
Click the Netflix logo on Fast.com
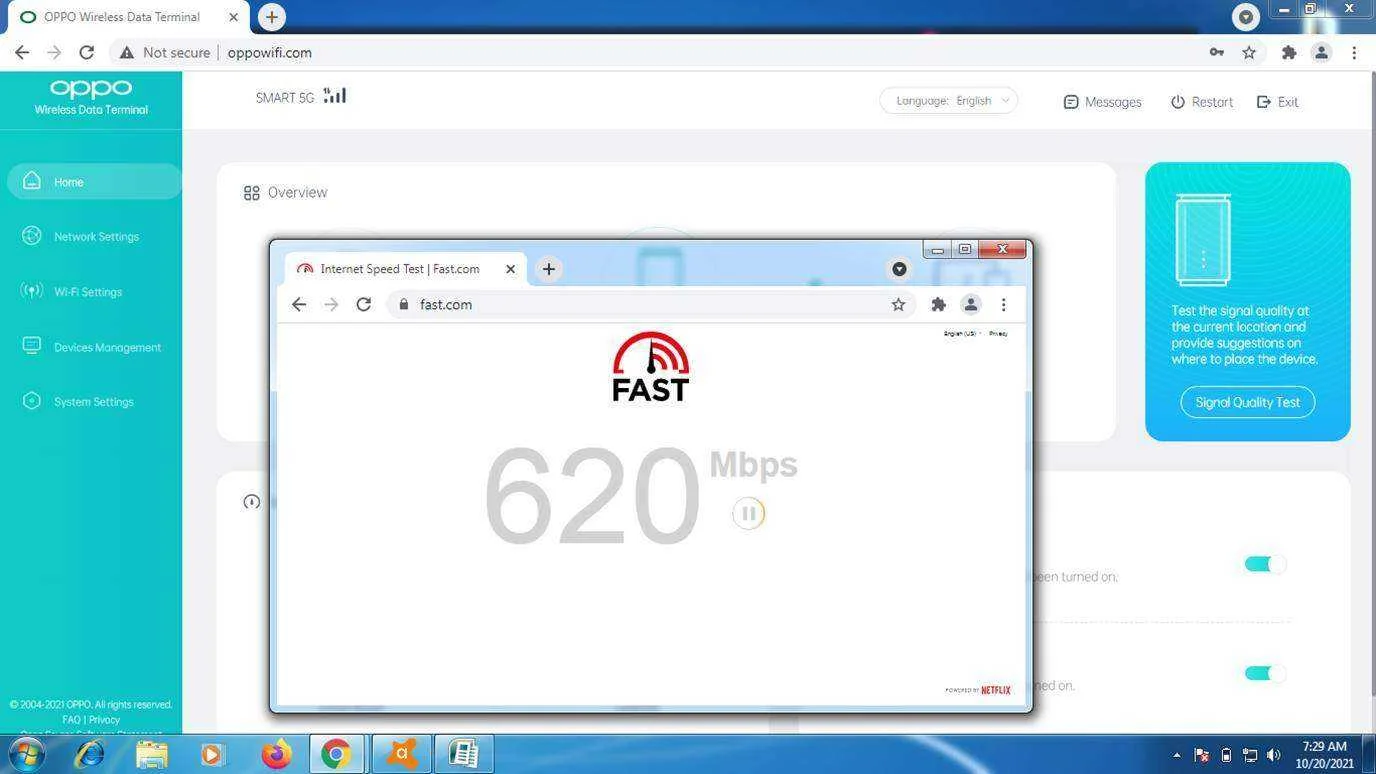tap(995, 690)
